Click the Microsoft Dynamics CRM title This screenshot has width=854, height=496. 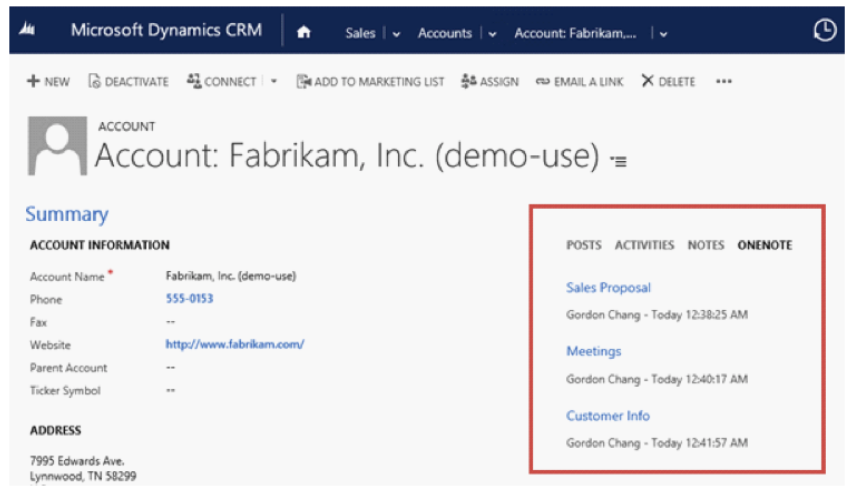coord(167,30)
